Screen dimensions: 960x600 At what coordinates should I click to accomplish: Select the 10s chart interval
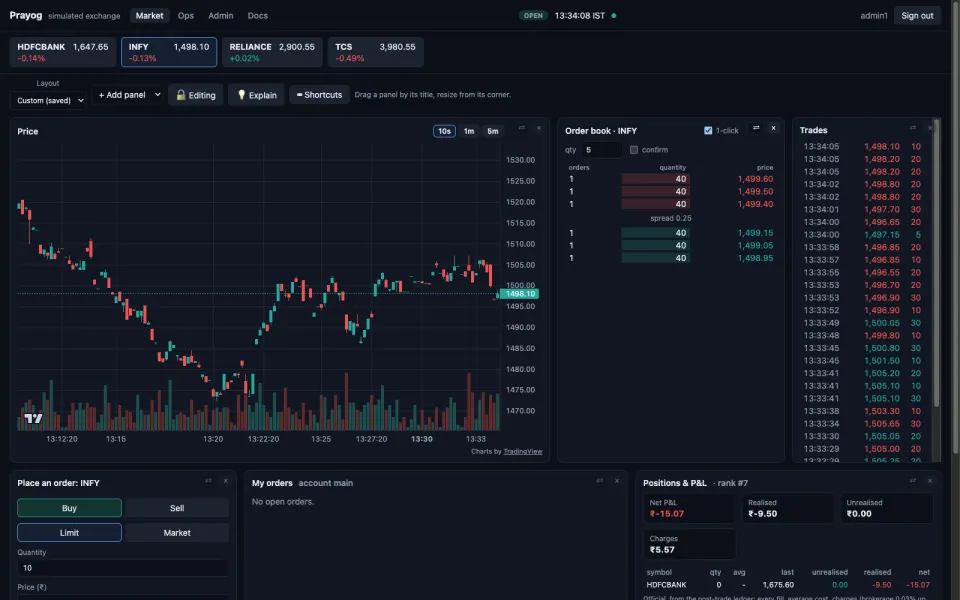[x=444, y=131]
